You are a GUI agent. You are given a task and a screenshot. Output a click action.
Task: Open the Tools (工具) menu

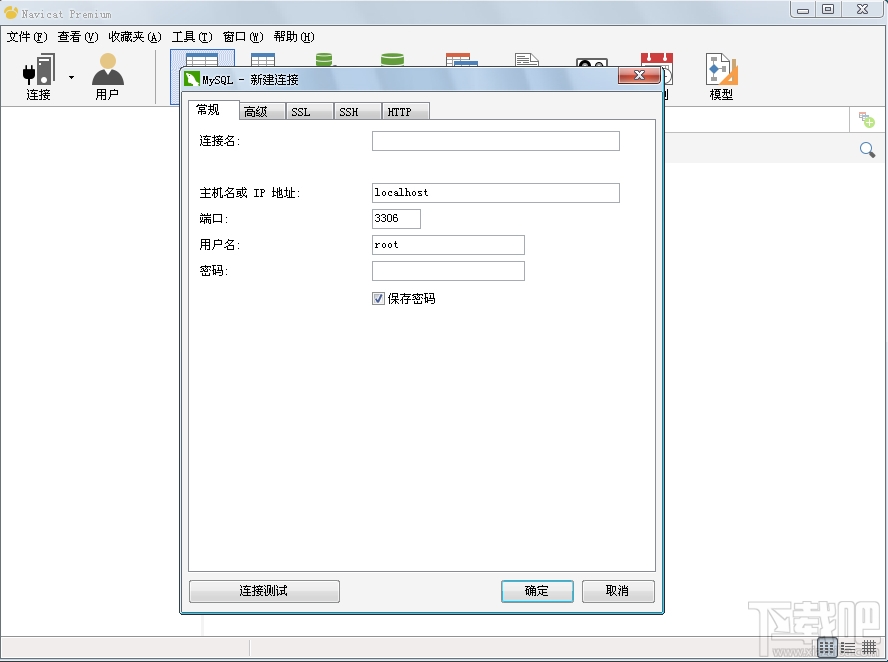tap(192, 37)
